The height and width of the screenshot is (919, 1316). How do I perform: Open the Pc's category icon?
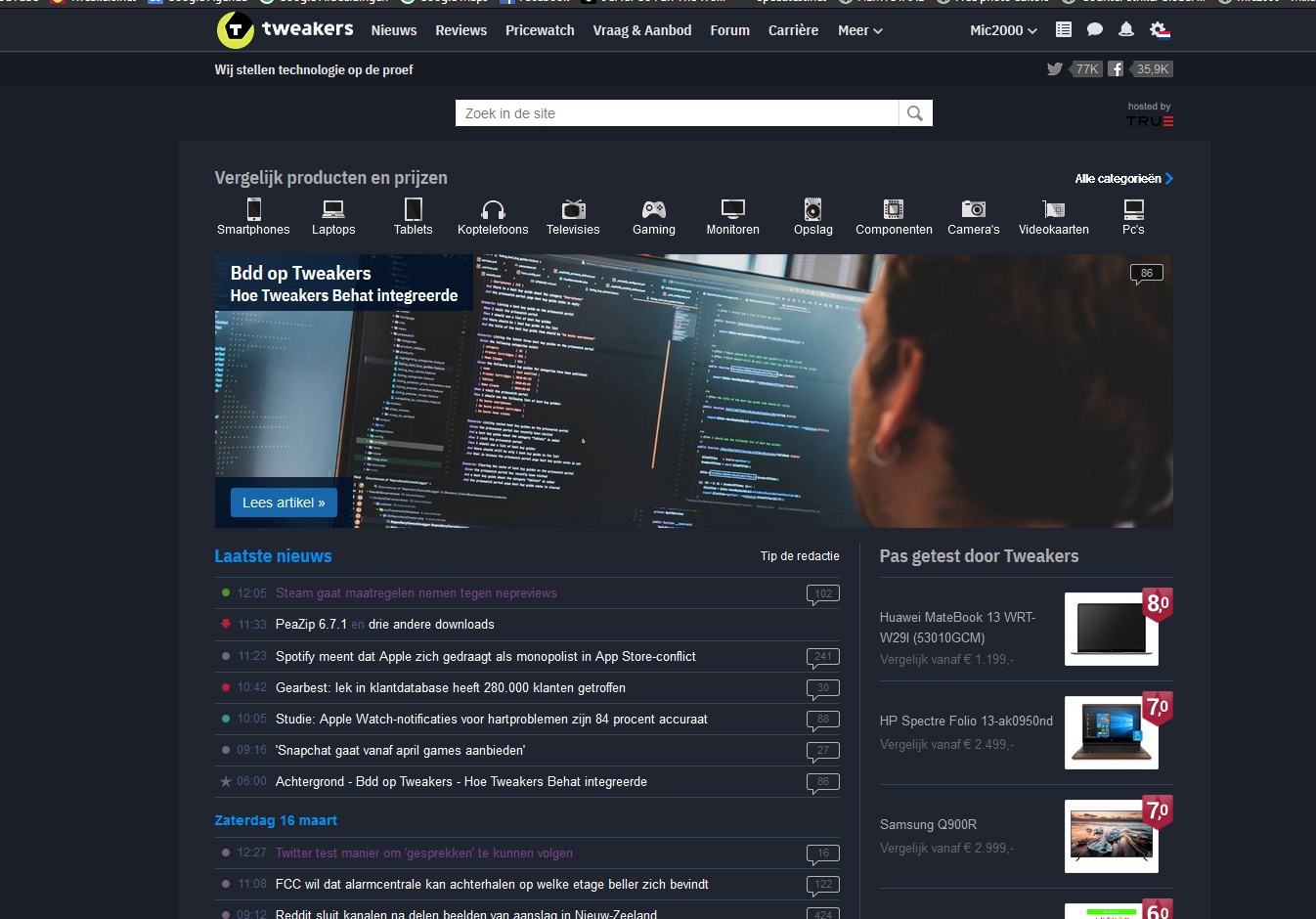1133,208
